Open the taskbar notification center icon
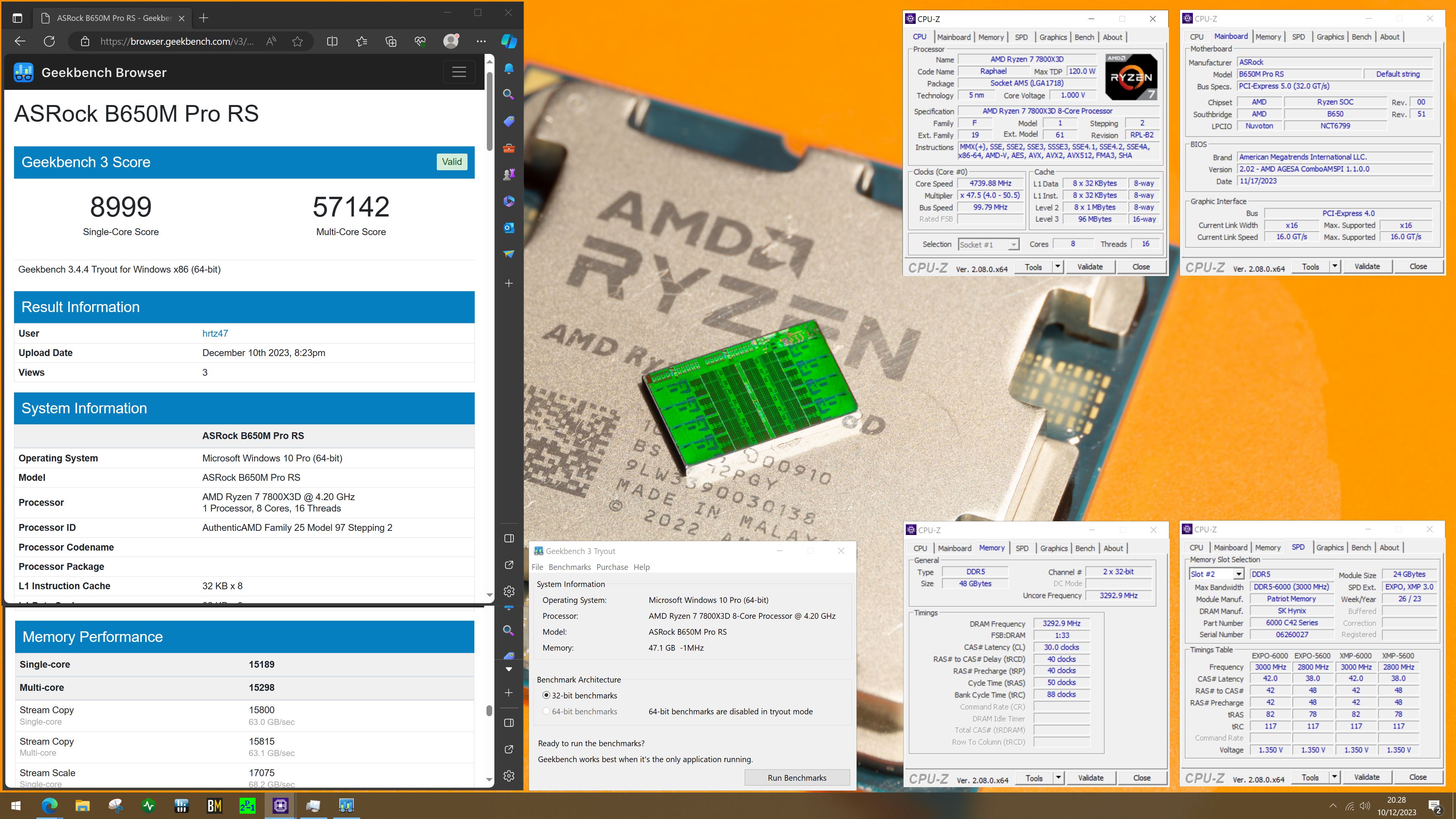 pyautogui.click(x=1435, y=806)
